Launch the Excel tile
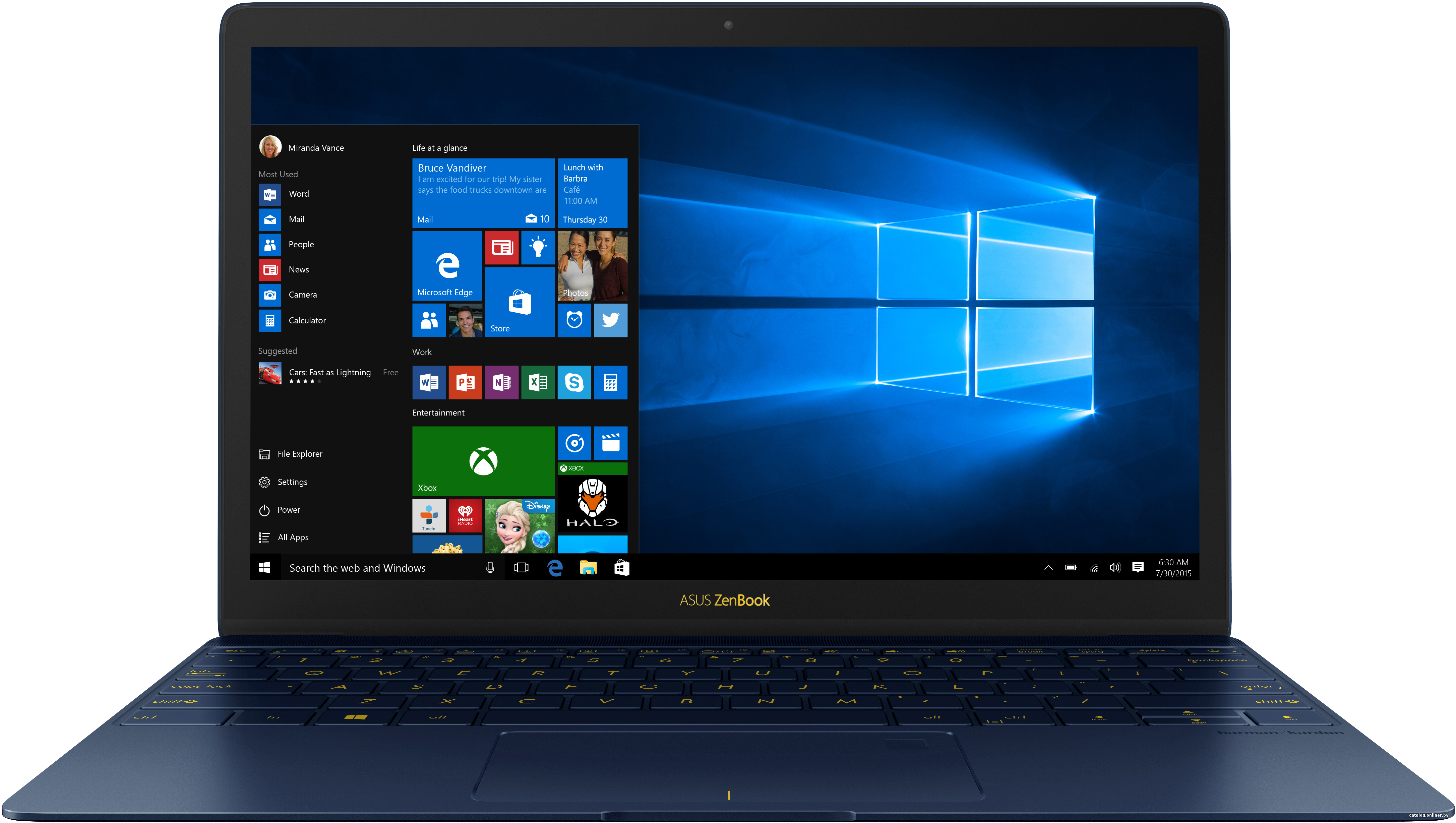Viewport: 1456px width, 823px height. click(x=538, y=382)
